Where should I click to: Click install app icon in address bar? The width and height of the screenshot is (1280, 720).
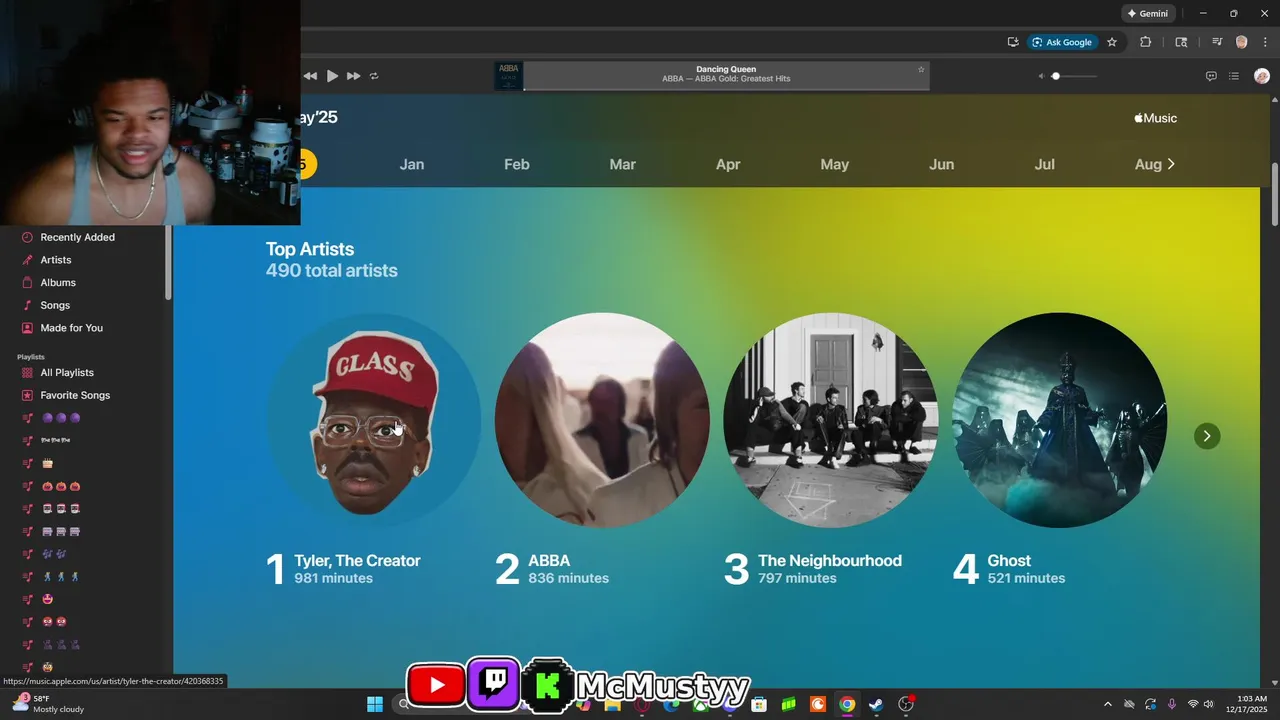[x=1013, y=42]
